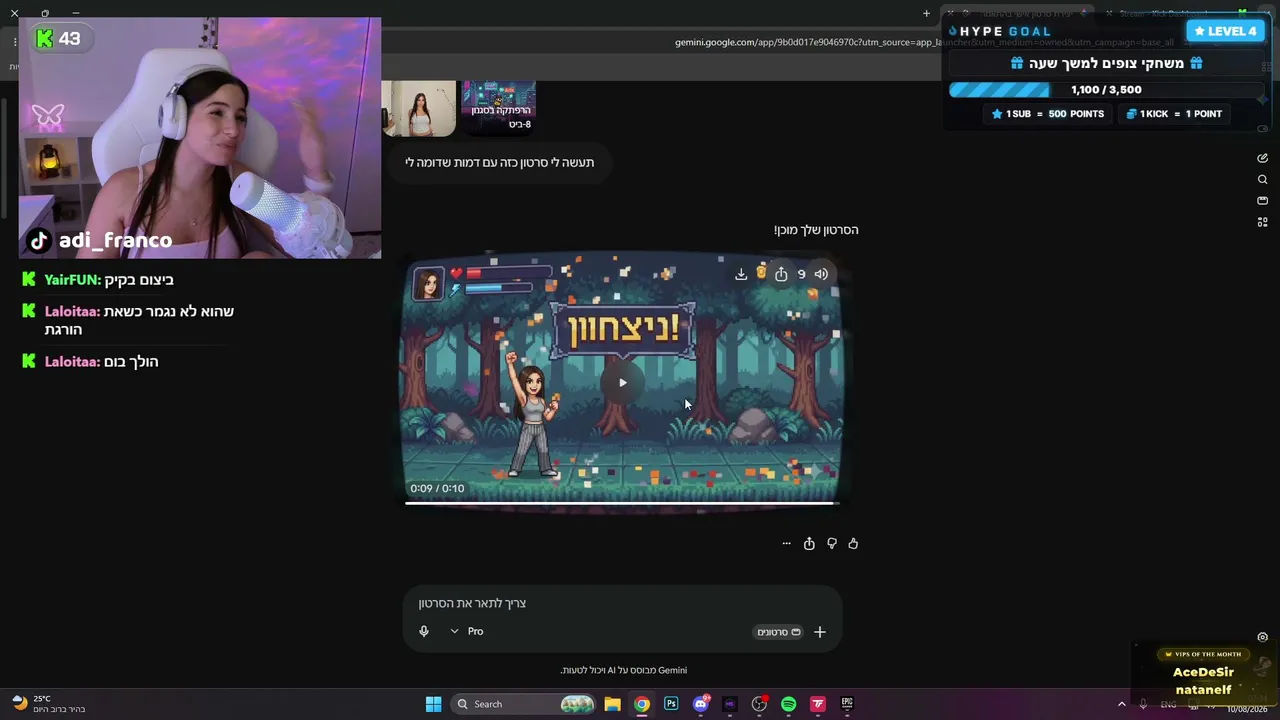Open search in the Gemini sidebar

pos(1262,180)
